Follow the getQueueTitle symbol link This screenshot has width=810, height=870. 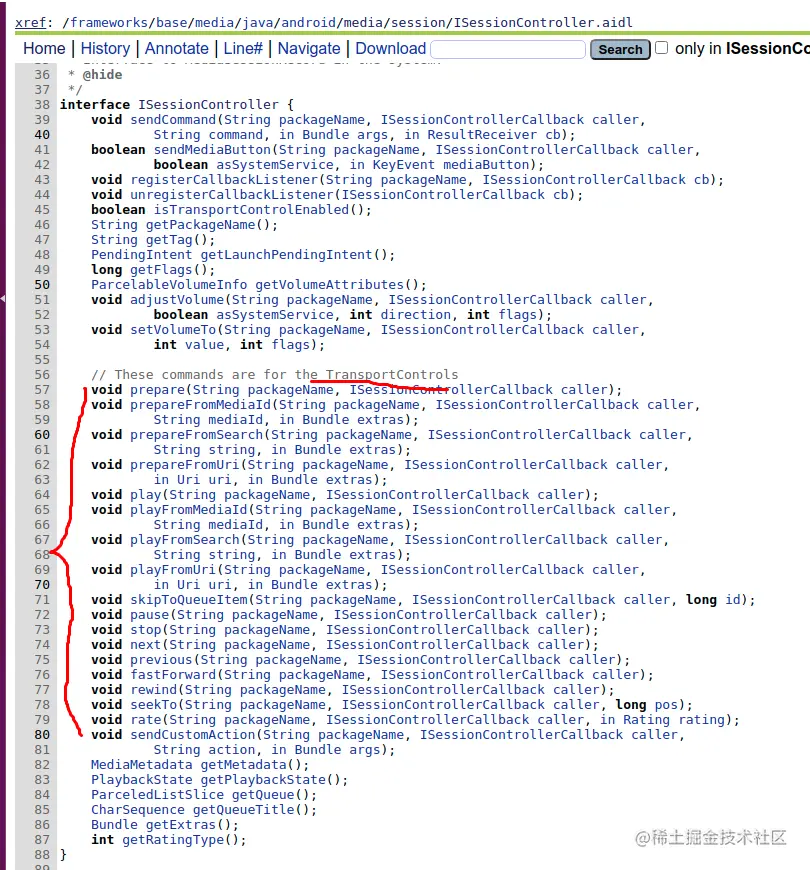(244, 808)
